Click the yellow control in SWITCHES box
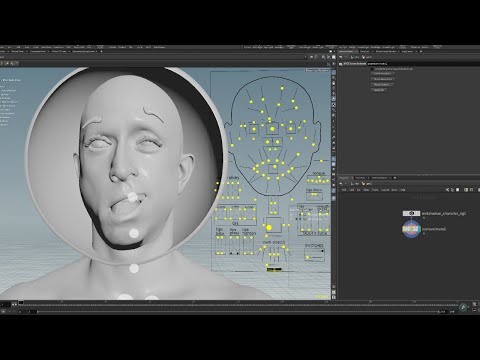The image size is (480, 360). coord(308,257)
